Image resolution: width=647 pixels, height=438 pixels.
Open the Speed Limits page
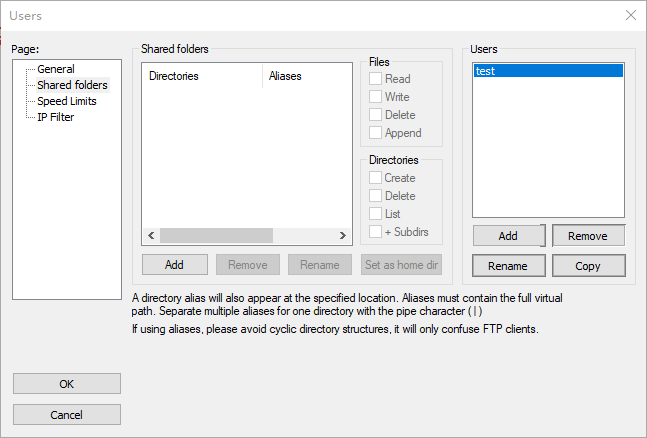tap(66, 101)
